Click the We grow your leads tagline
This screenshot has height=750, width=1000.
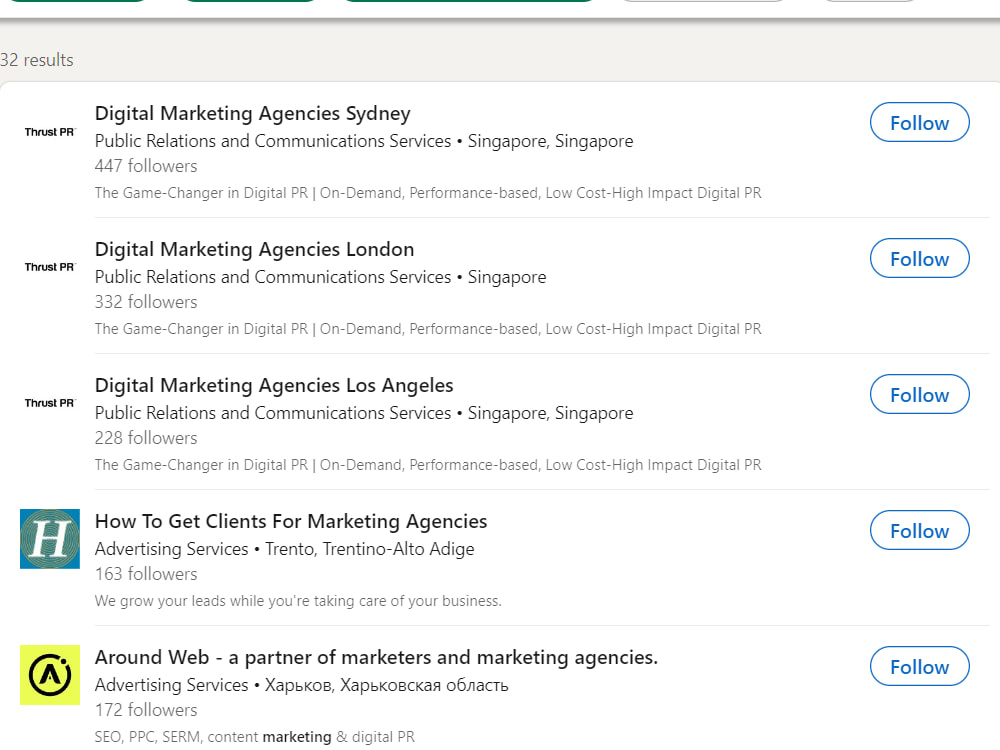298,601
